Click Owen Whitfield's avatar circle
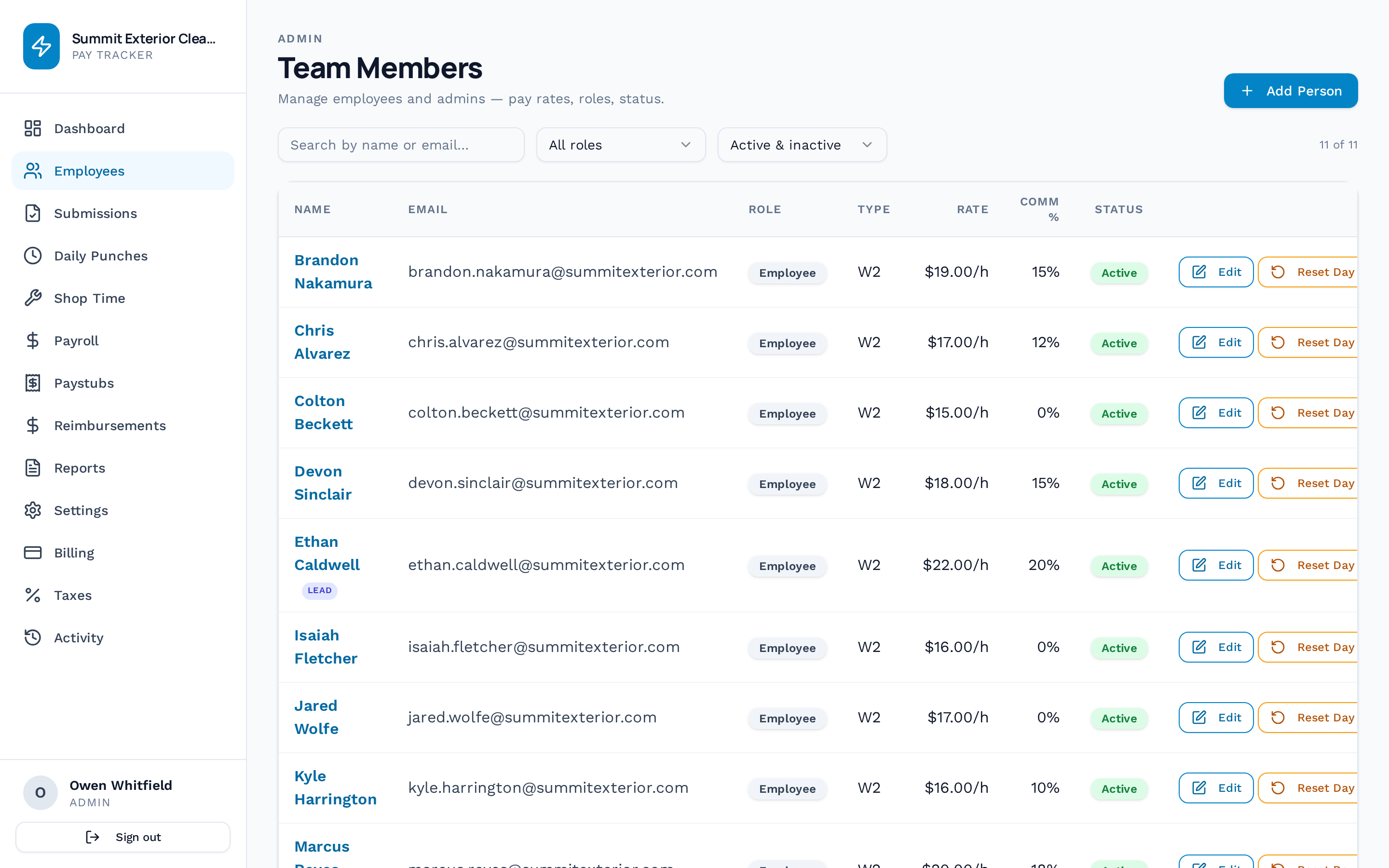The height and width of the screenshot is (868, 1389). pyautogui.click(x=40, y=793)
